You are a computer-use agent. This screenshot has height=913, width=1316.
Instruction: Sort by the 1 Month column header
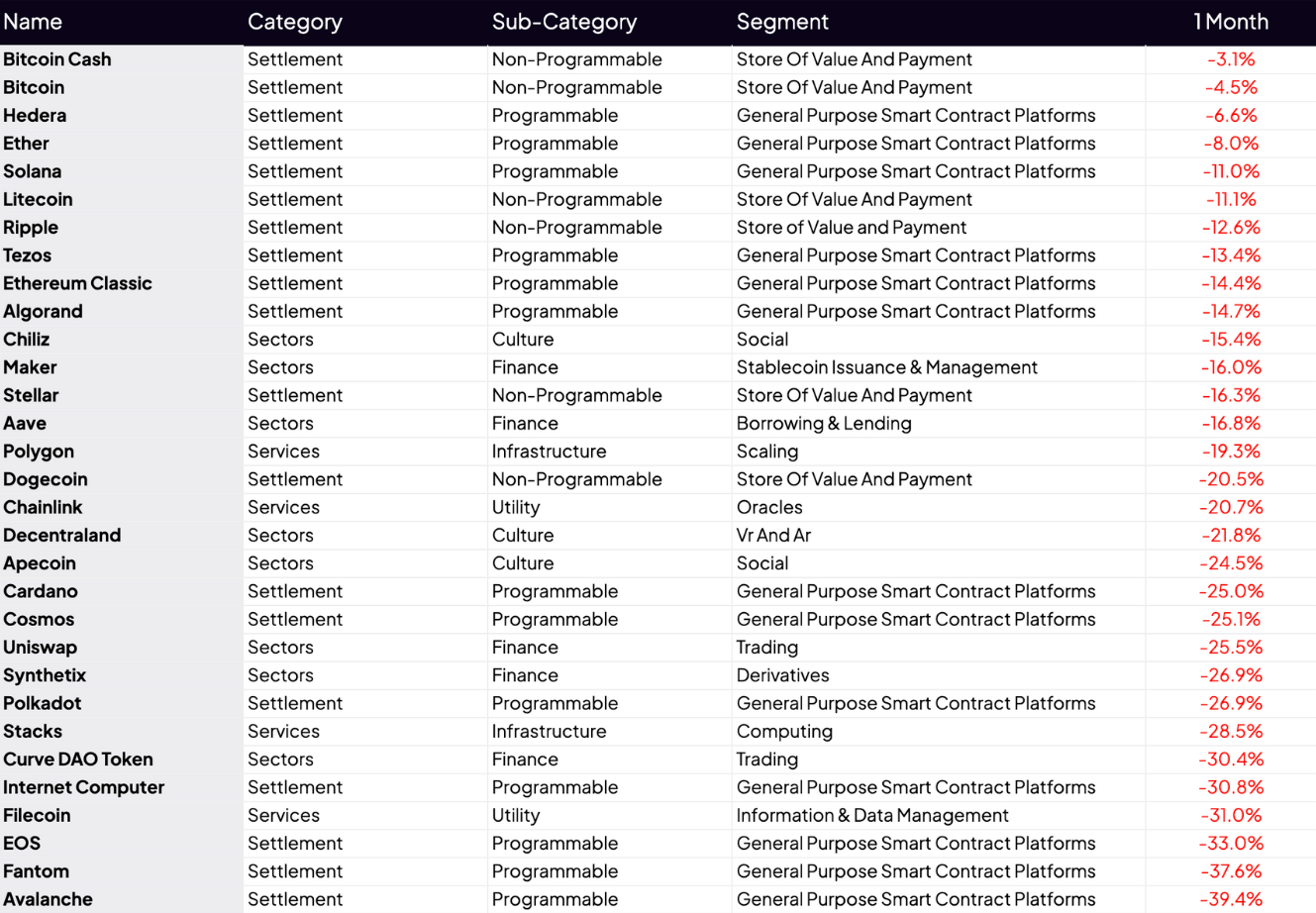(1231, 22)
